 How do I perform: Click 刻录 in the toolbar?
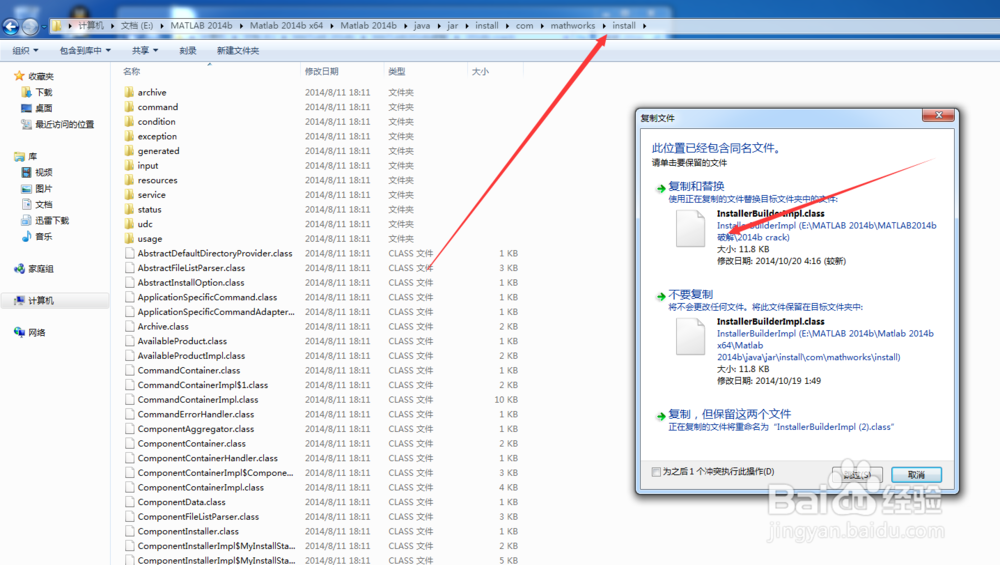[x=188, y=50]
